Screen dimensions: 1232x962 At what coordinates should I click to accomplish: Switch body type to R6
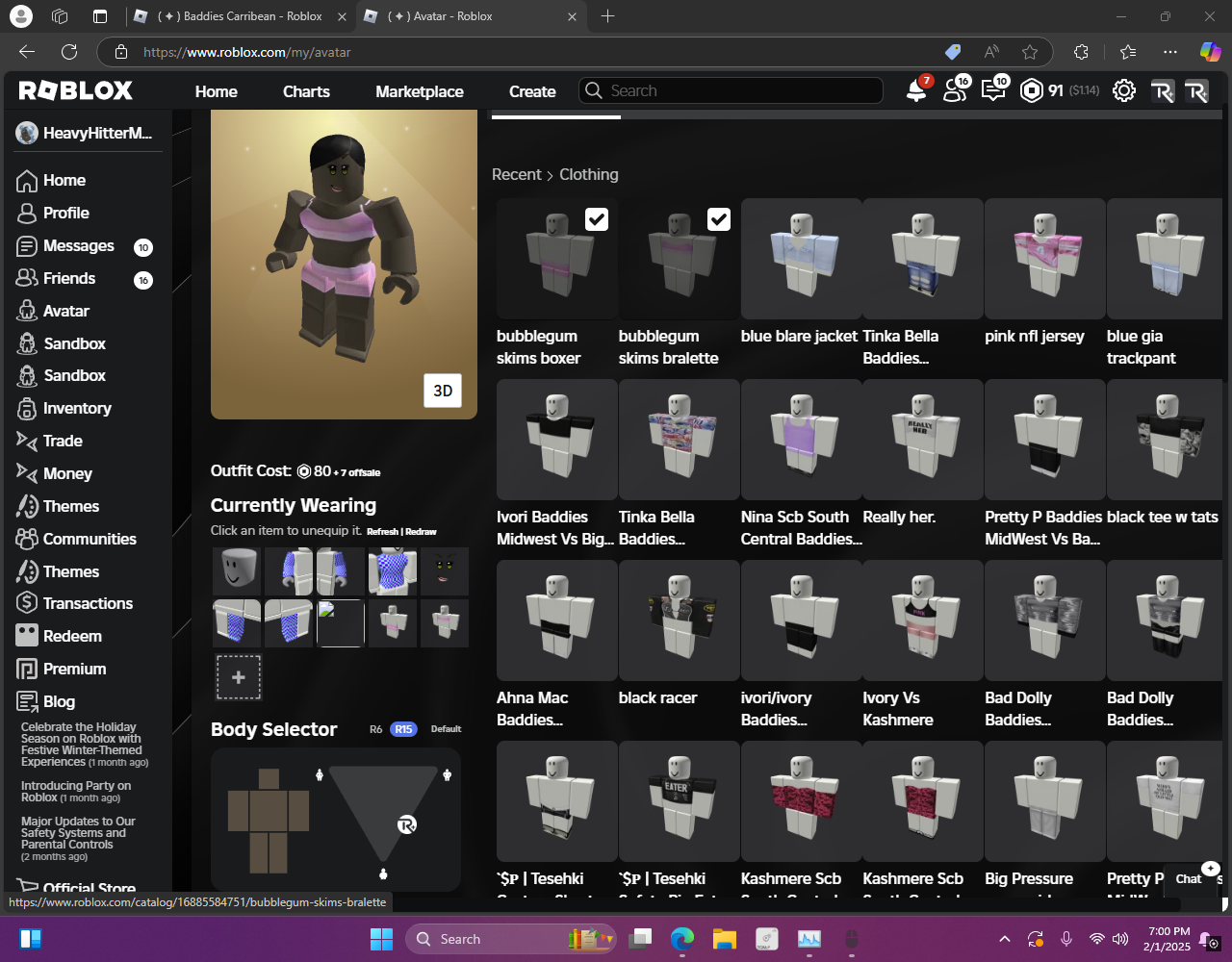(376, 729)
